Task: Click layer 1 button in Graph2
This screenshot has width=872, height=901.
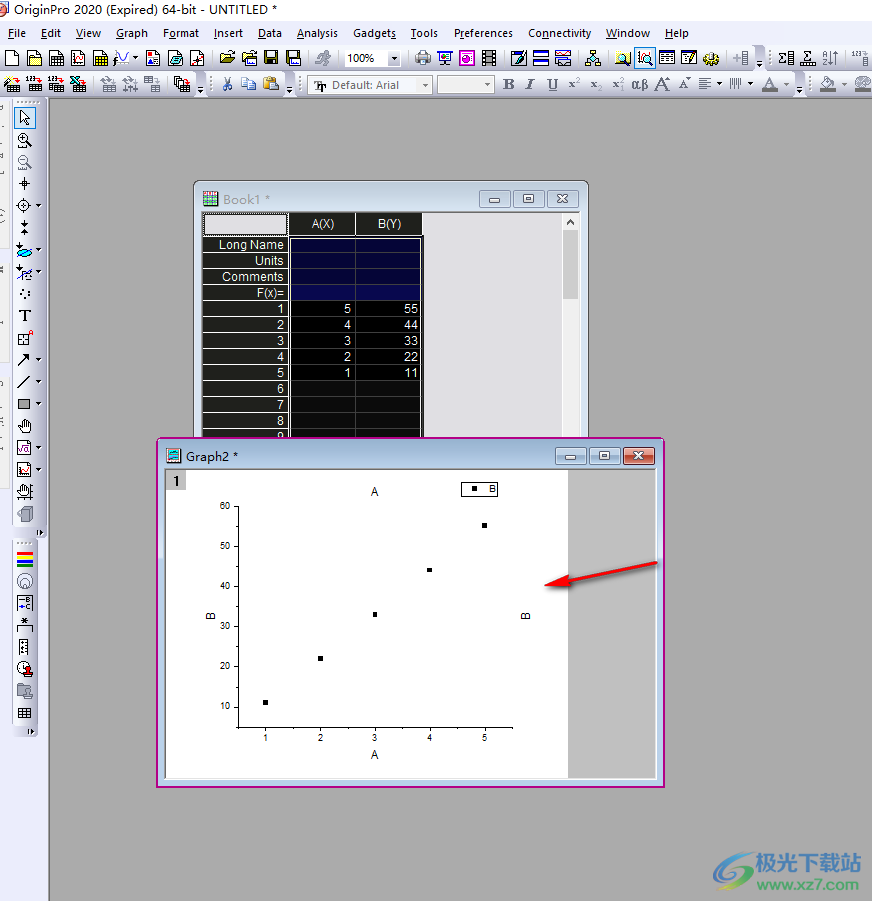Action: tap(176, 480)
